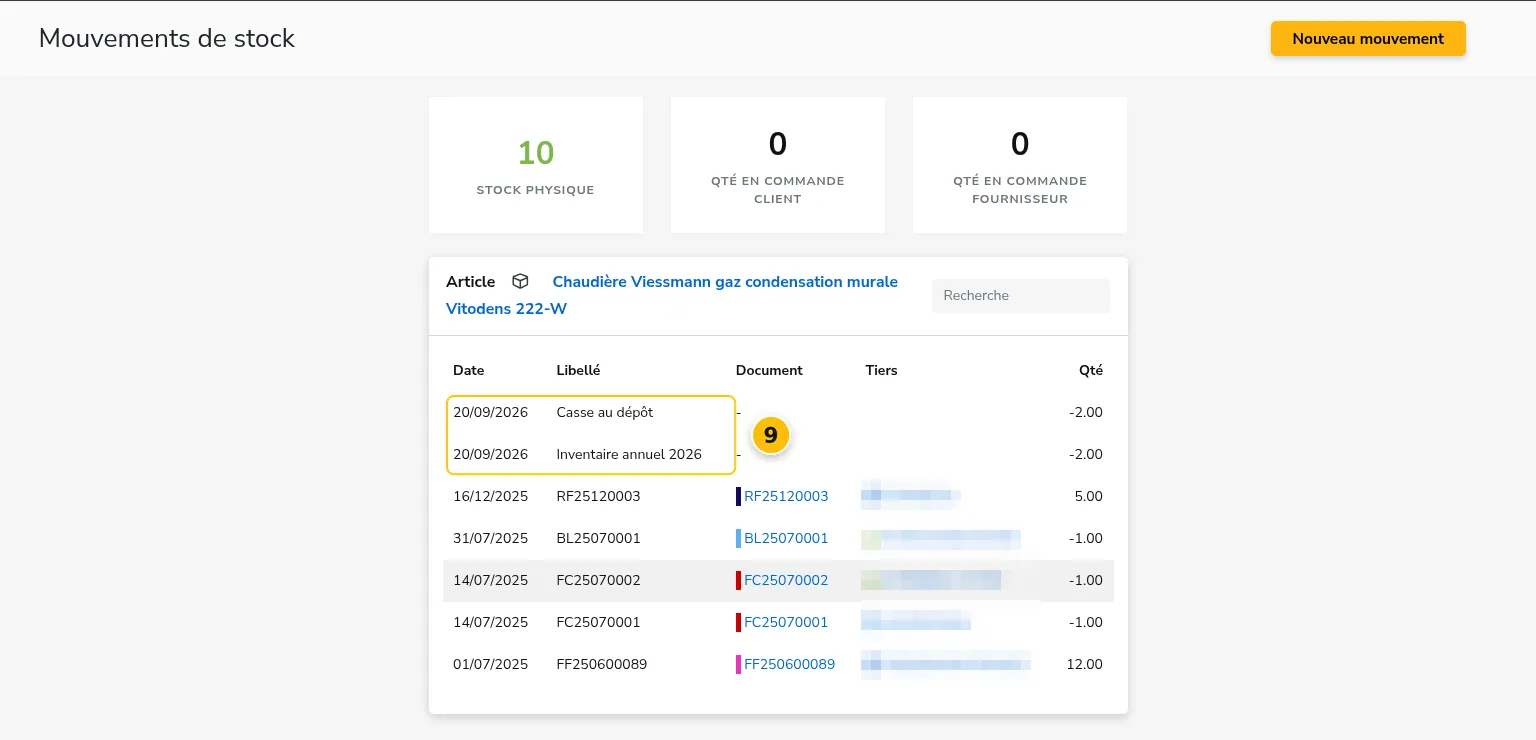Click the FC25070001 libellé cell
The width and height of the screenshot is (1536, 740).
click(x=598, y=622)
